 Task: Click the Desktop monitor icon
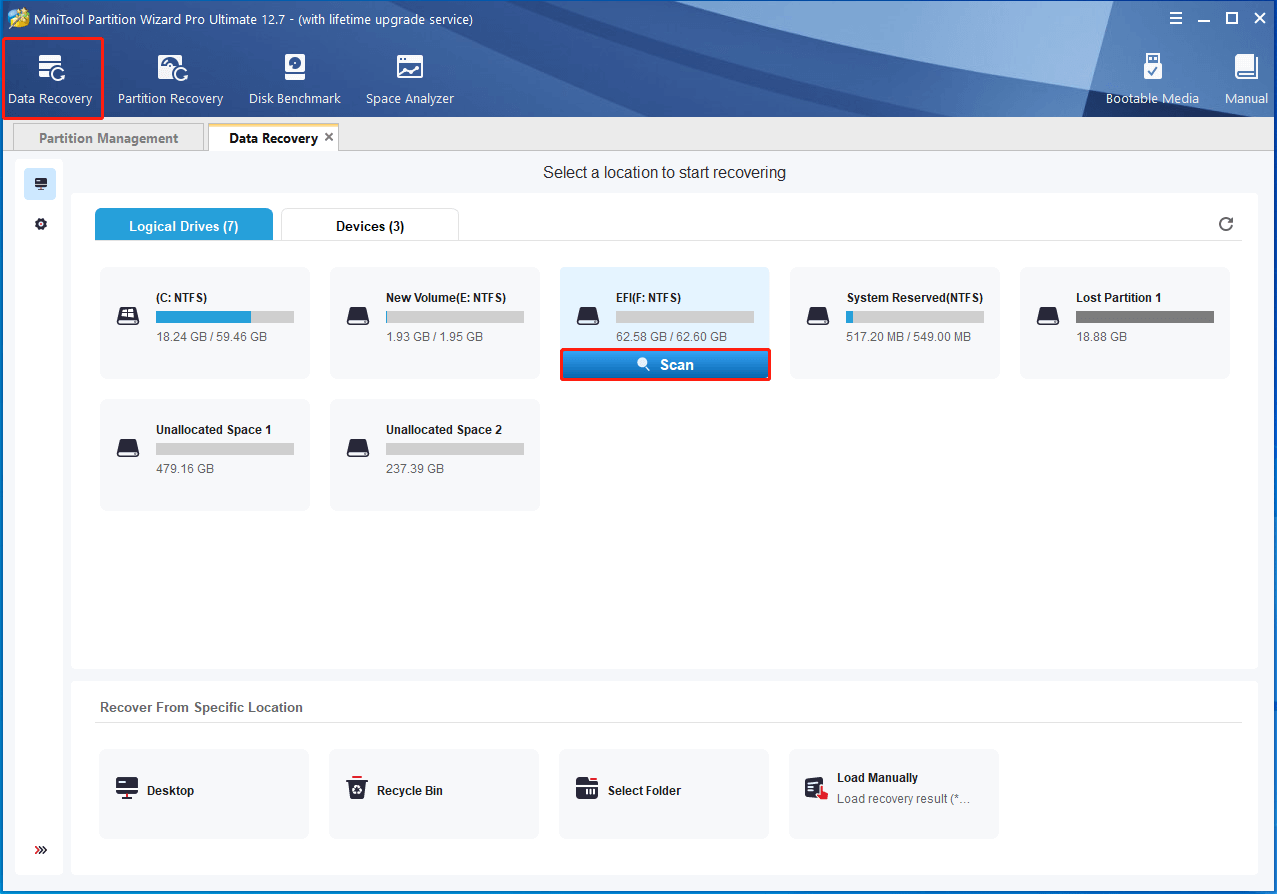pos(127,788)
